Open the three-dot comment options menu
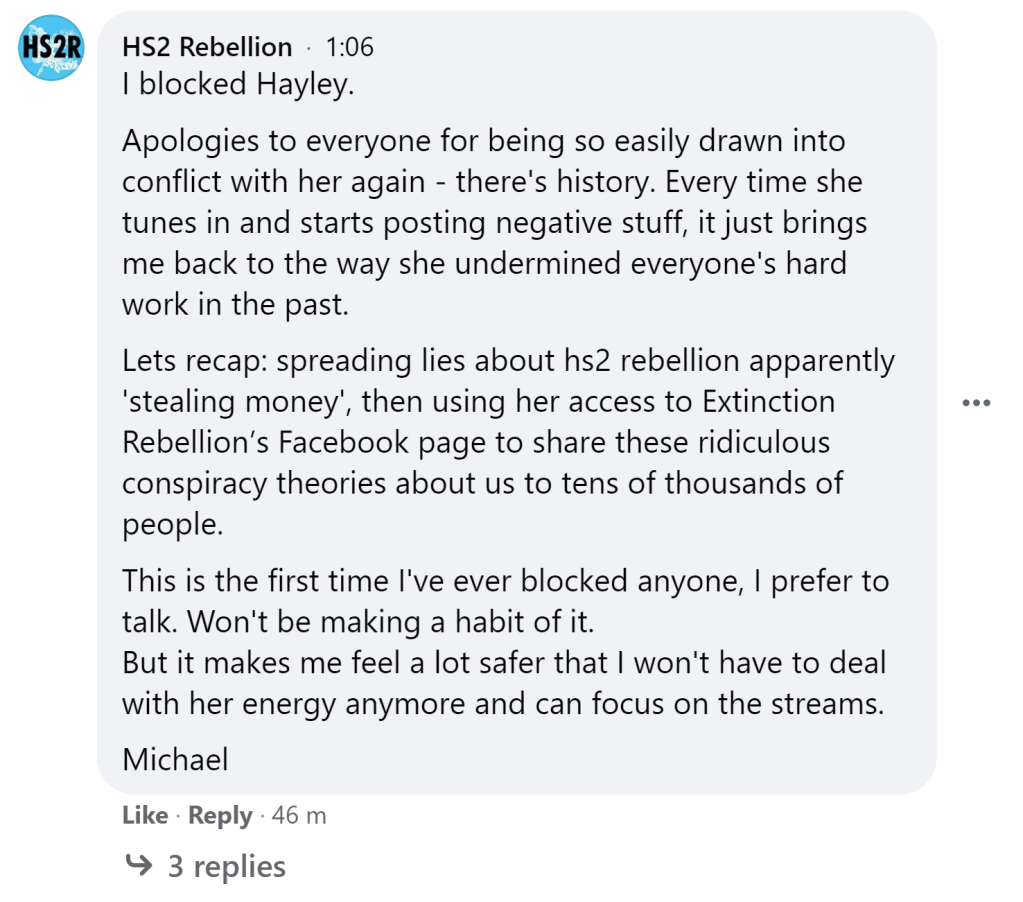 pos(975,404)
